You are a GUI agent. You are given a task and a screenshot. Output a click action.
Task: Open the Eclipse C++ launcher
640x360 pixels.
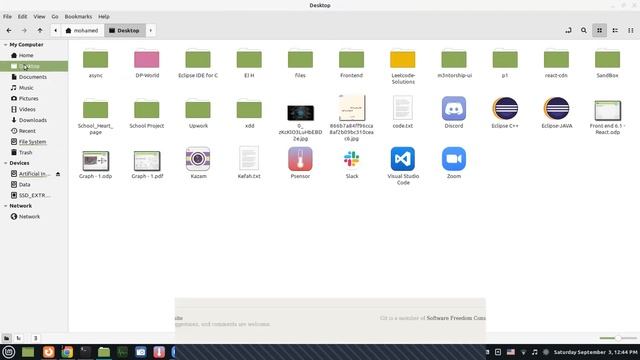click(505, 109)
